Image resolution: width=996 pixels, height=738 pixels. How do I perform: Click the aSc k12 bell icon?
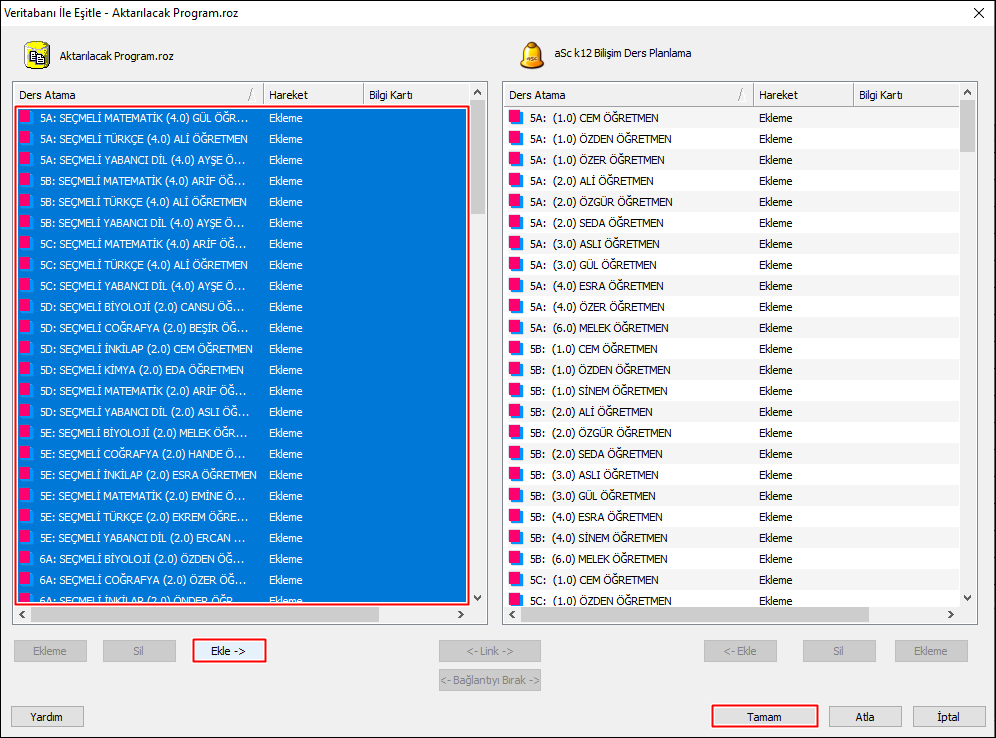[x=532, y=55]
